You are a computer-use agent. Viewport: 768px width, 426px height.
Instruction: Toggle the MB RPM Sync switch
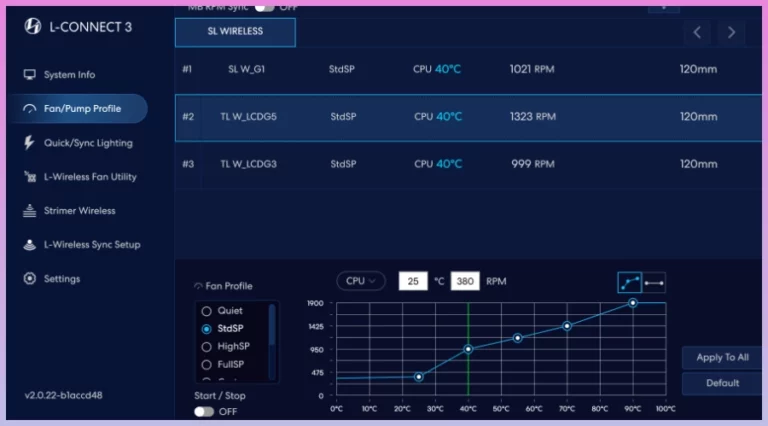pyautogui.click(x=263, y=7)
